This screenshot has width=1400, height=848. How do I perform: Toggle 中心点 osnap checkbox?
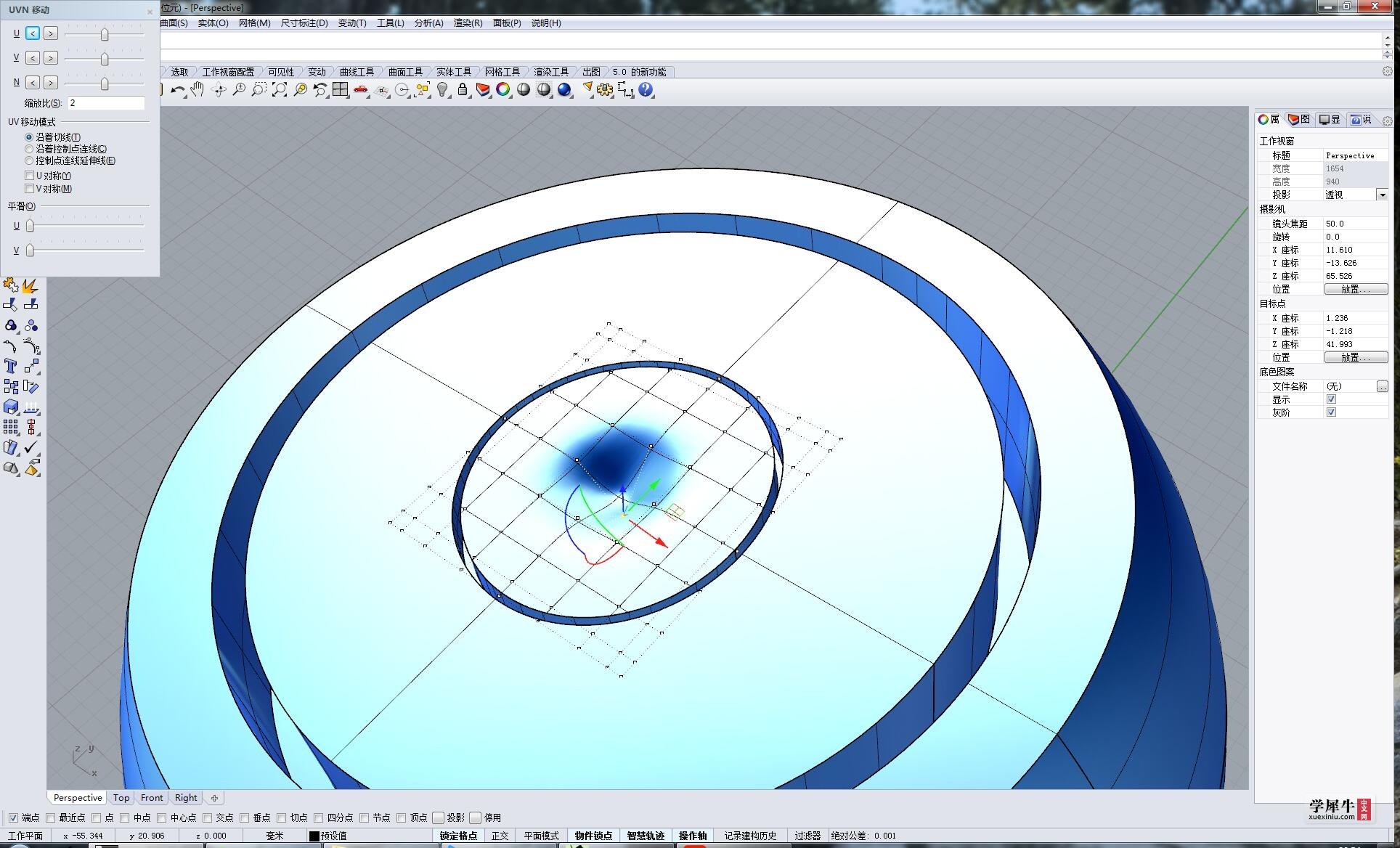coord(161,818)
